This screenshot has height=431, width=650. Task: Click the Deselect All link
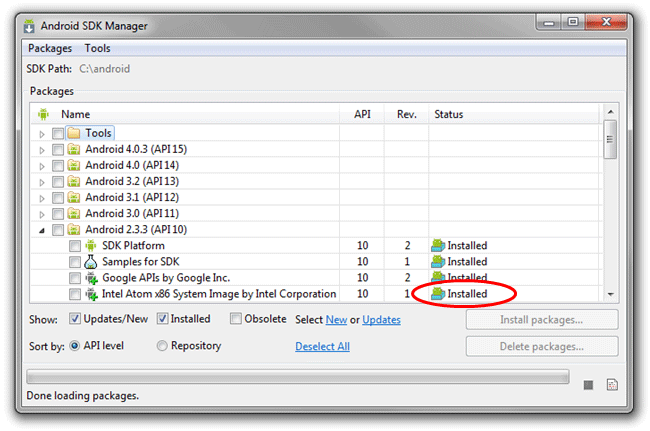[323, 346]
